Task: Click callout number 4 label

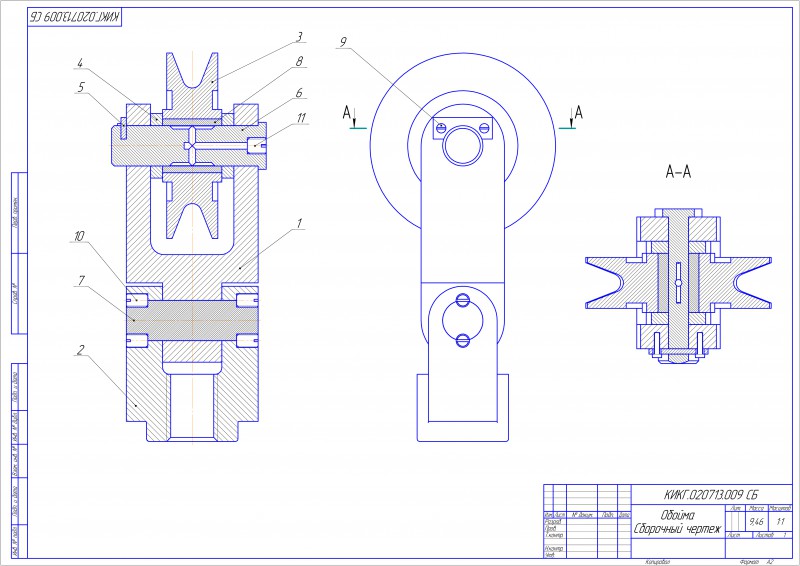Action: (80, 63)
